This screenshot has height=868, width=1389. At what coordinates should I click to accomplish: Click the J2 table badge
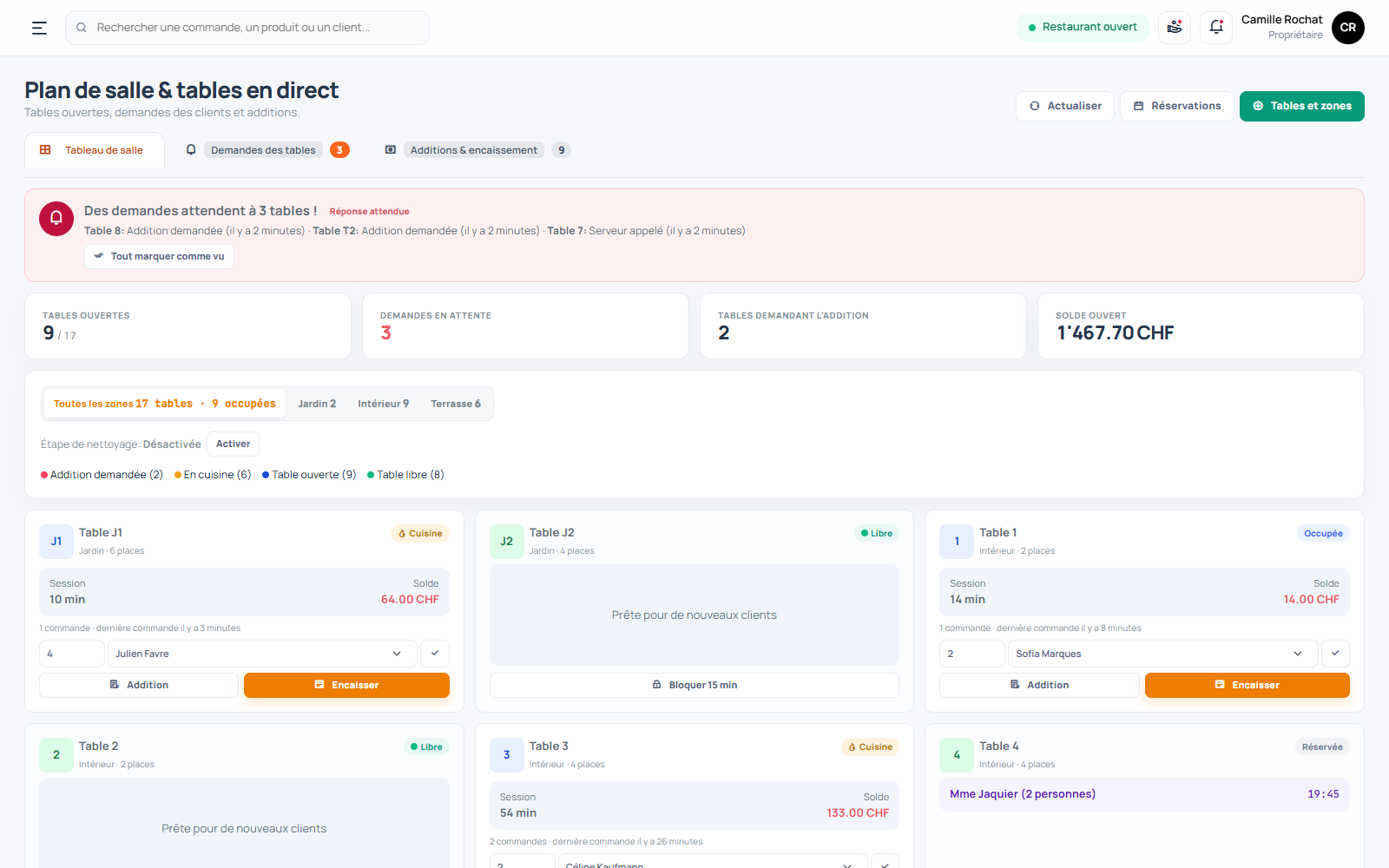point(507,542)
